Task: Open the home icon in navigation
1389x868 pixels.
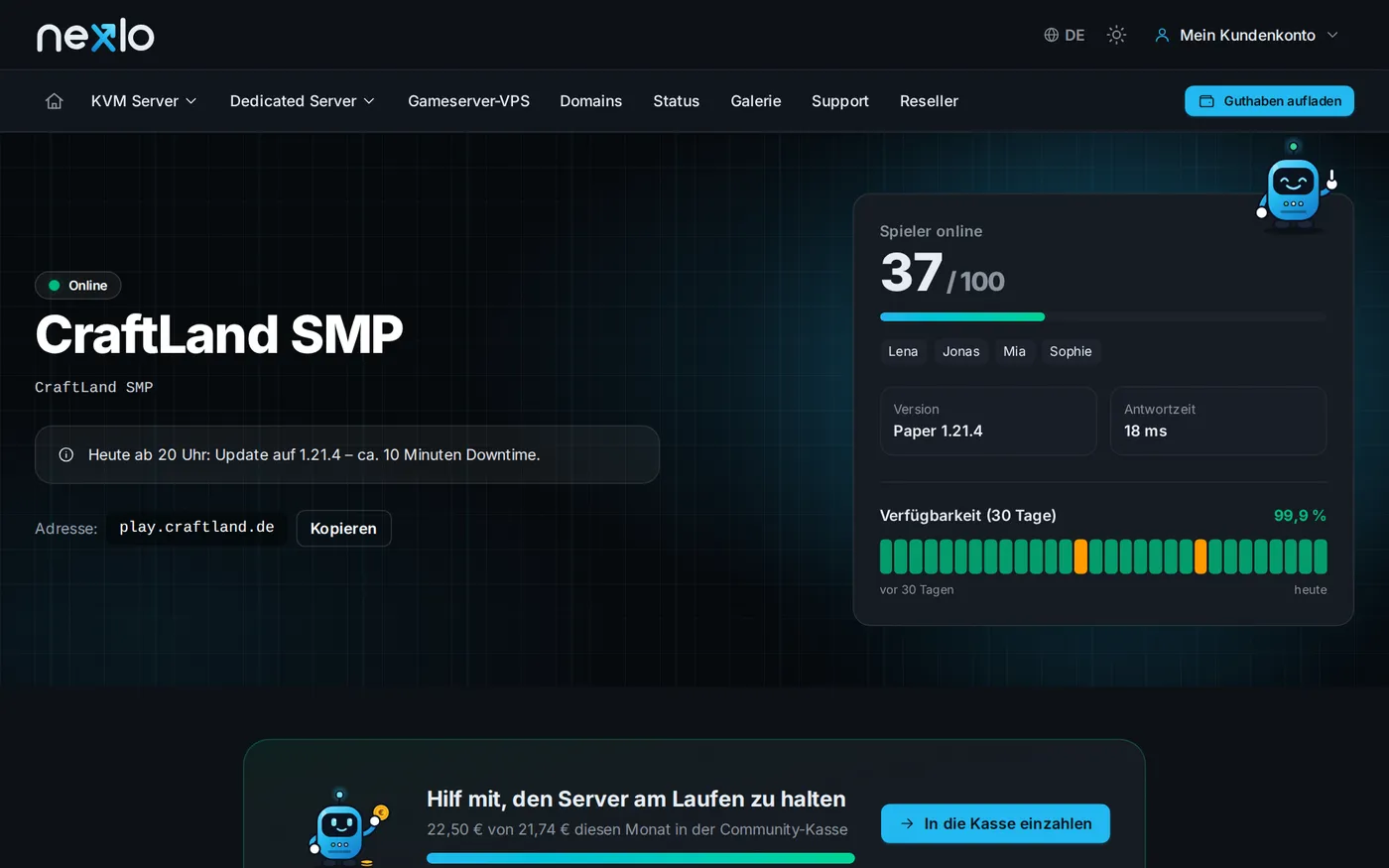Action: coord(55,101)
